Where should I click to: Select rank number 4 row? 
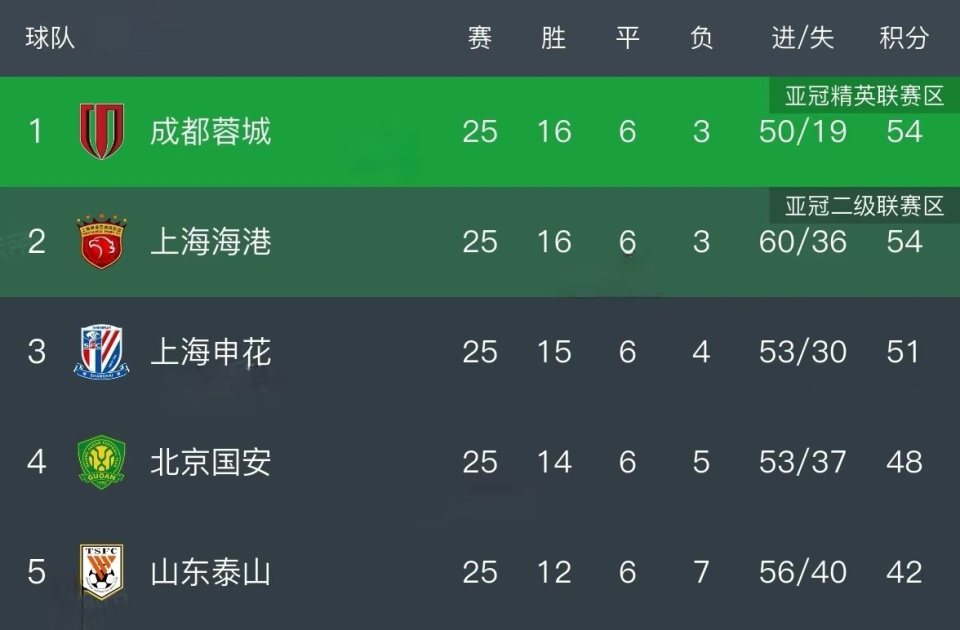coord(480,462)
